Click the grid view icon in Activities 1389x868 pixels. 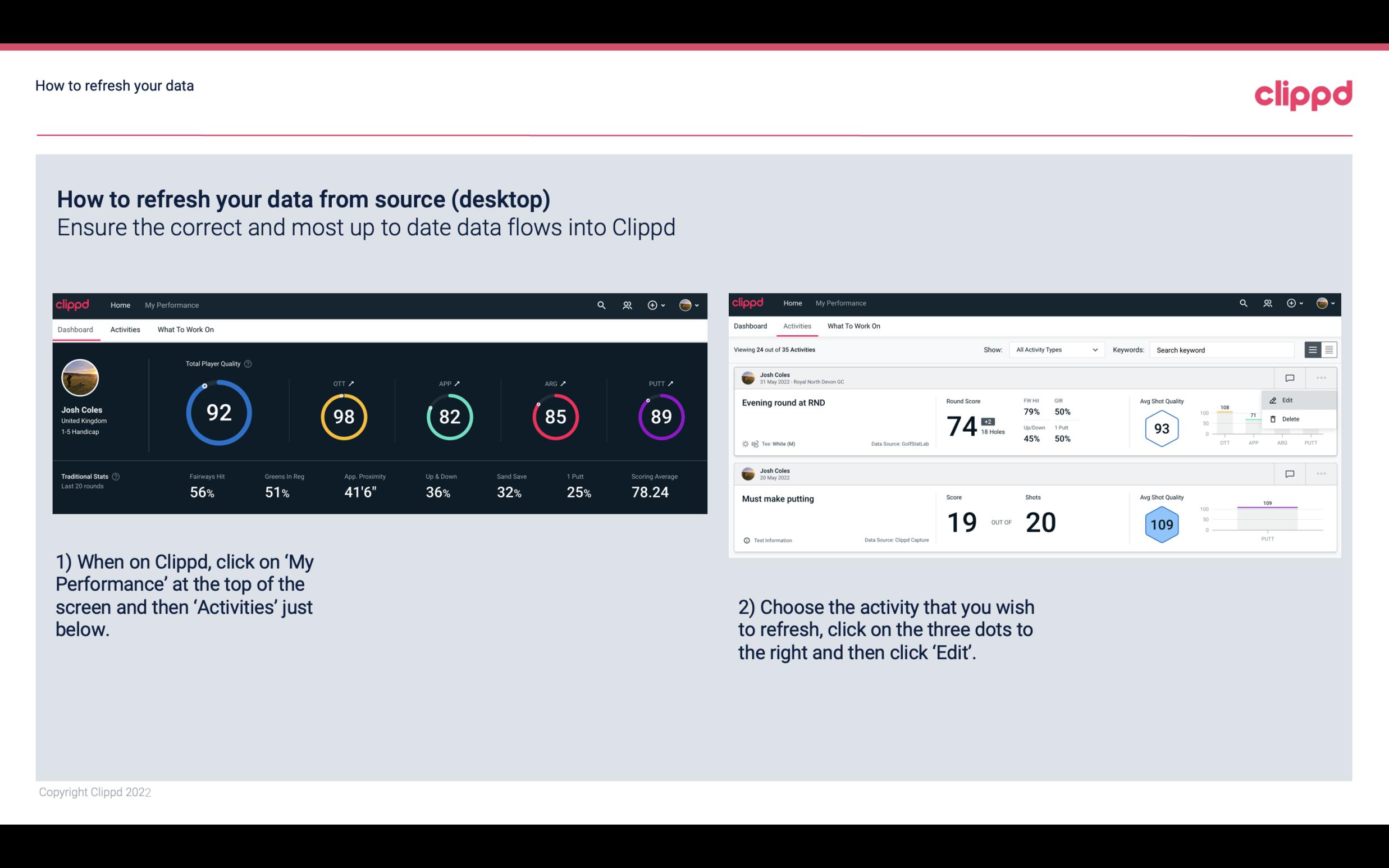[x=1328, y=349]
